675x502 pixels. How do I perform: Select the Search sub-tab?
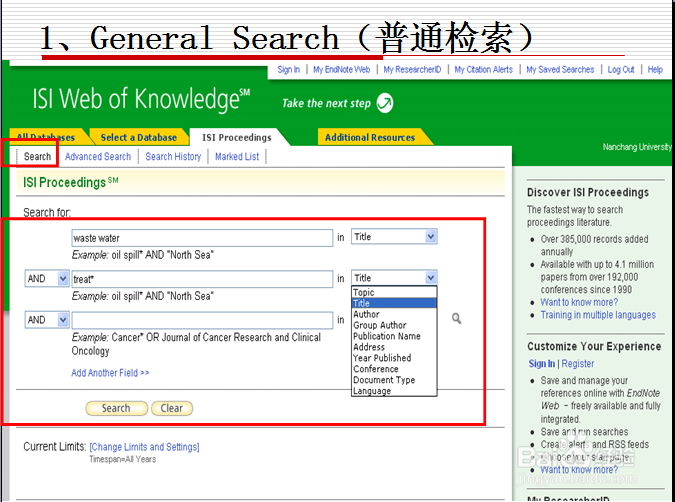pos(37,156)
